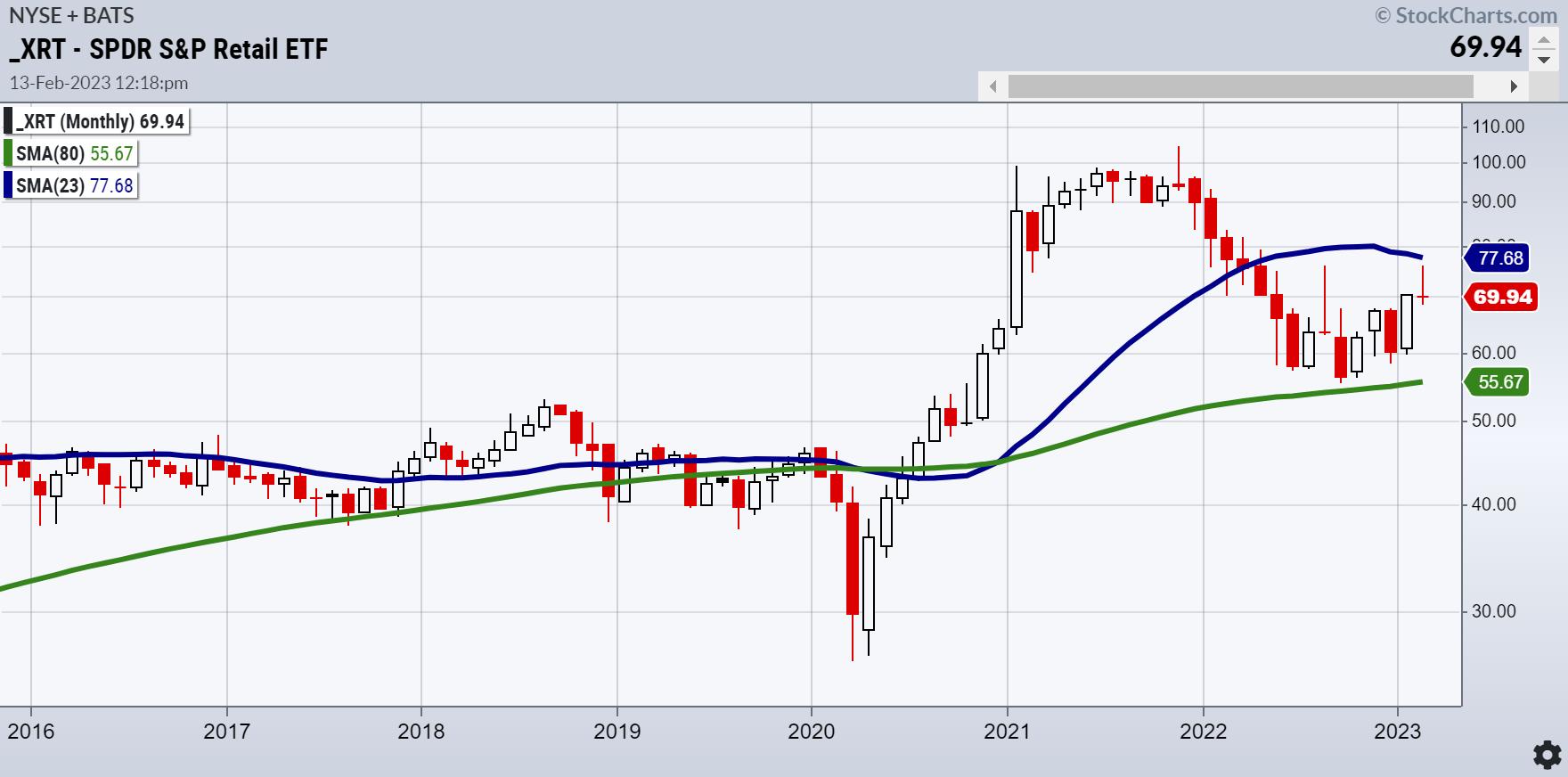Click the "13-Feb-2023 12:18:pm" timestamp

point(99,83)
